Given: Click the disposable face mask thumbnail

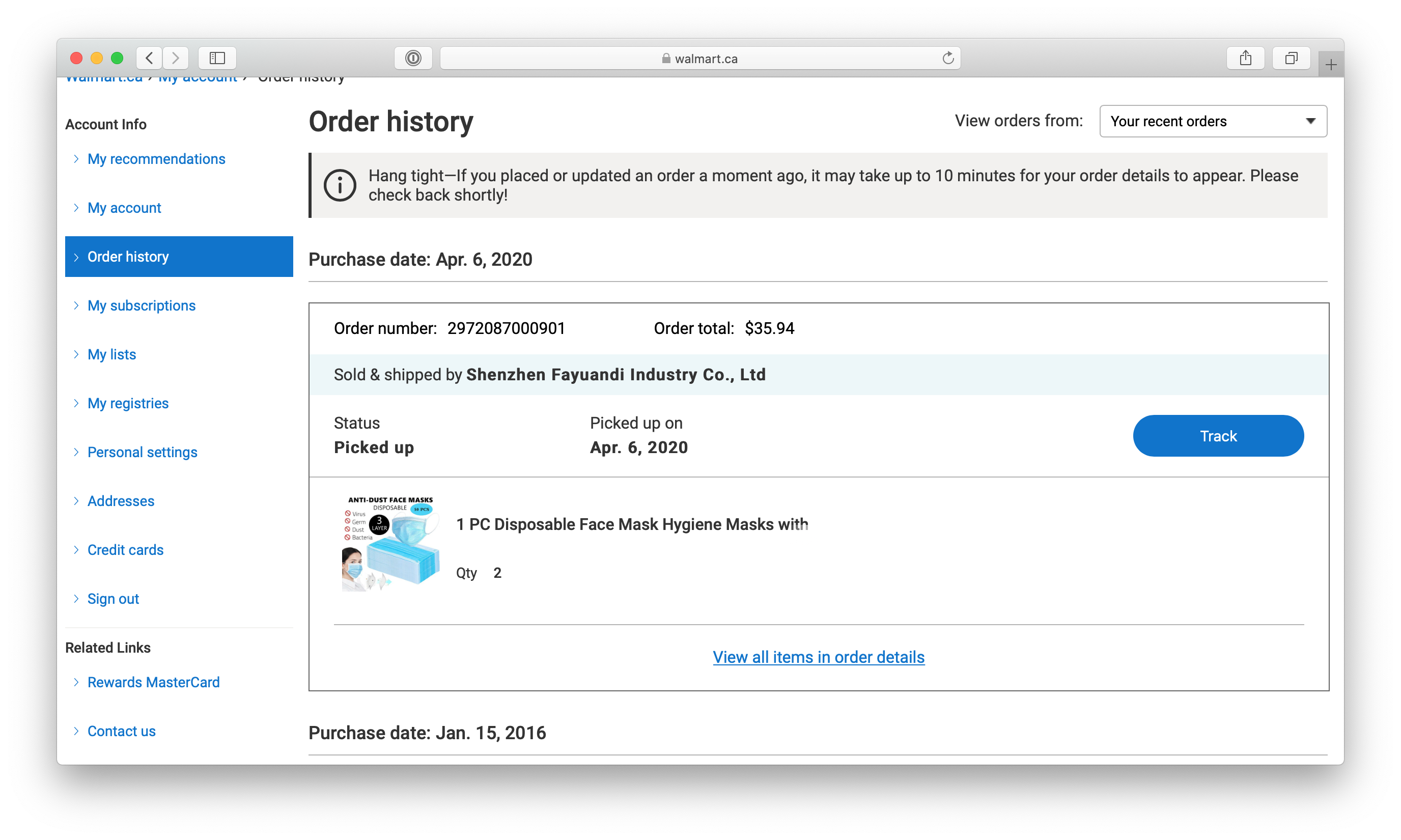Looking at the screenshot, I should point(388,543).
